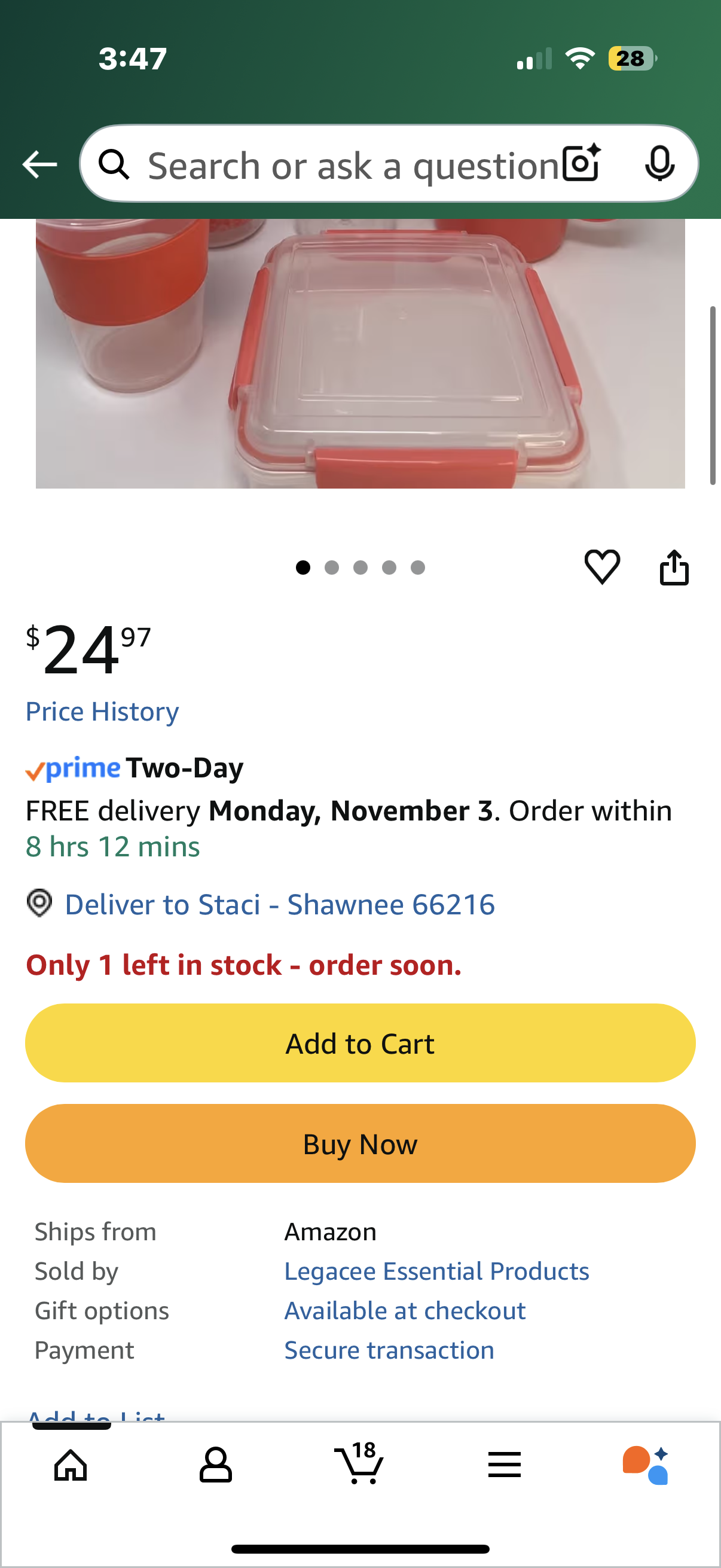Start a voice search with the microphone
Screen dimensions: 721x1568
(661, 163)
